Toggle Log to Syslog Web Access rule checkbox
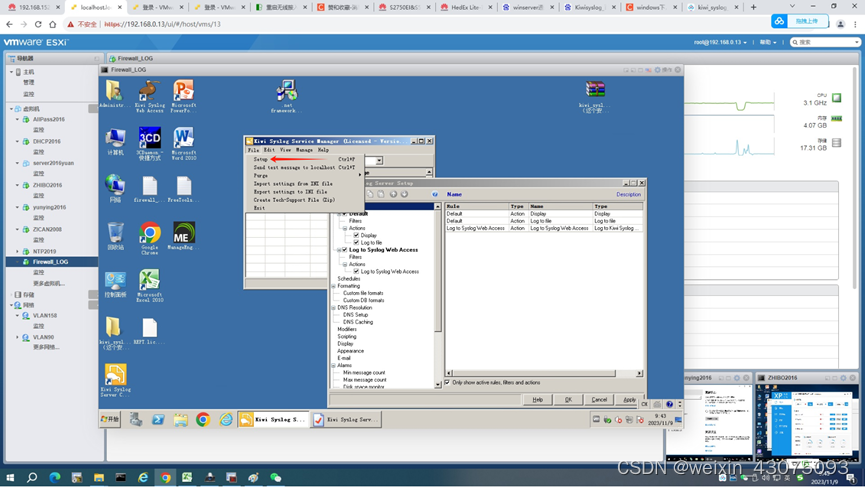 point(345,249)
